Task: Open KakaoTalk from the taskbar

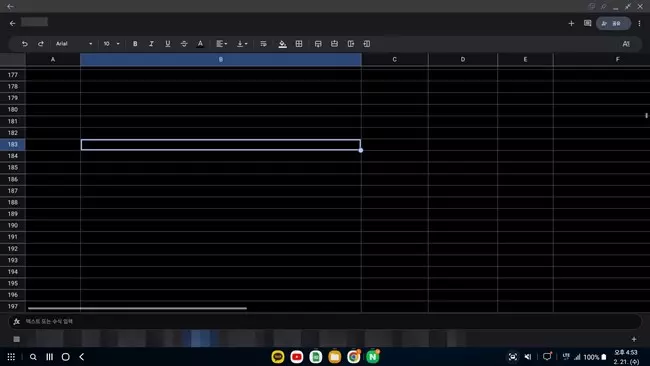Action: (x=278, y=357)
